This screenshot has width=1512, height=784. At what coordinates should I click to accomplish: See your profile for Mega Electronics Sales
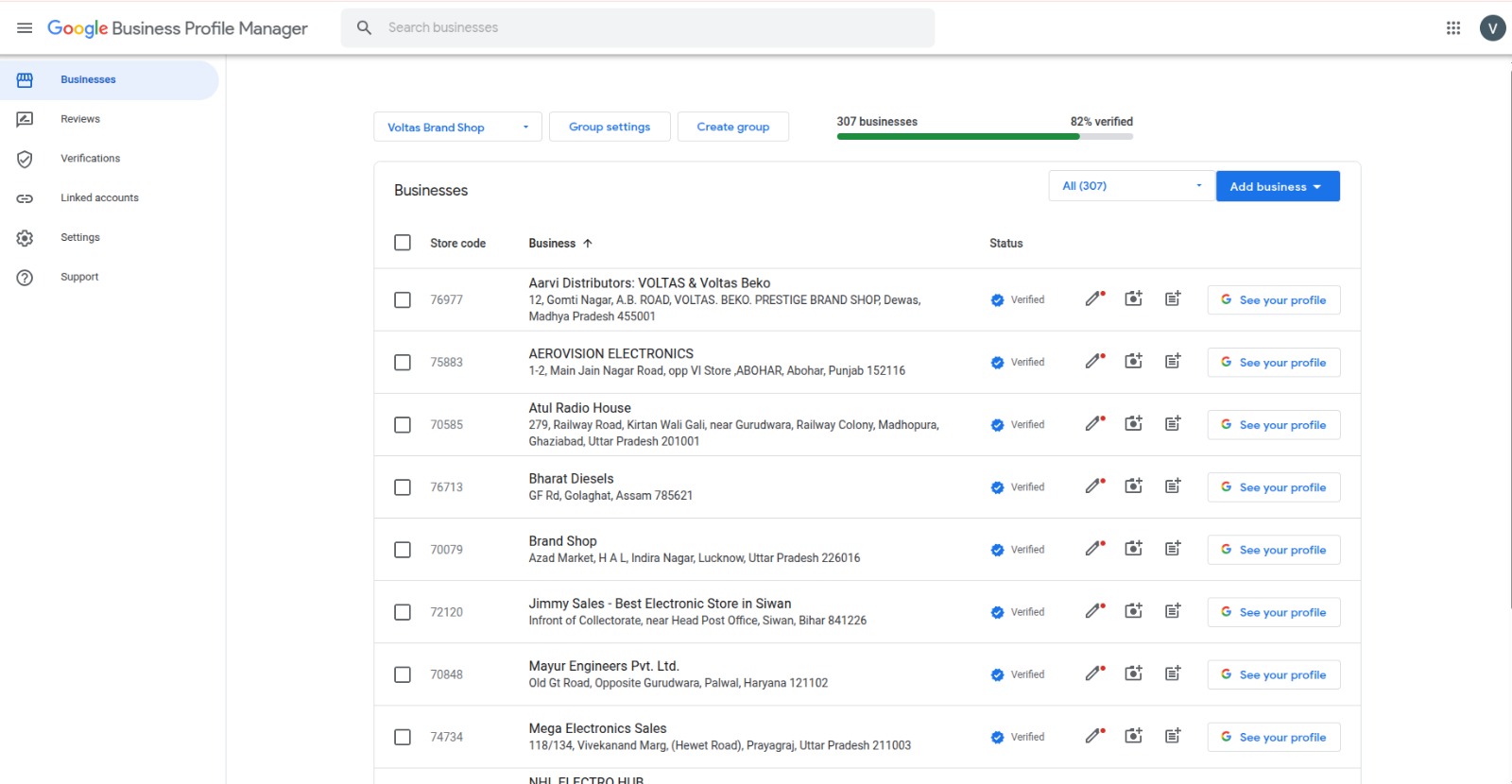[x=1273, y=737]
